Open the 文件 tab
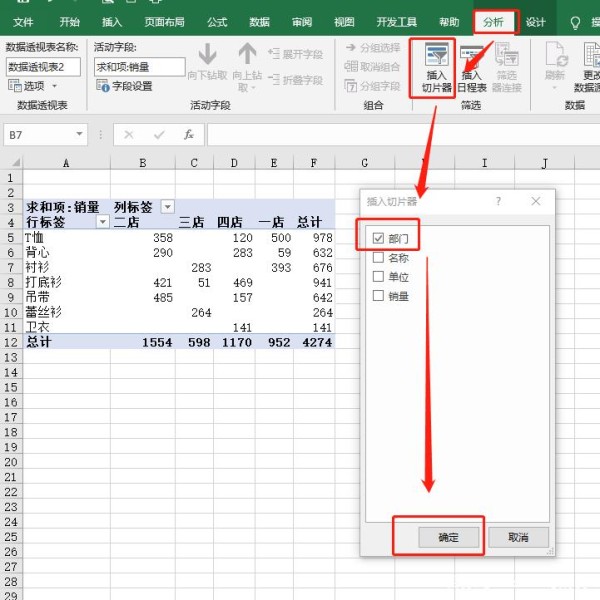This screenshot has width=600, height=600. (23, 22)
